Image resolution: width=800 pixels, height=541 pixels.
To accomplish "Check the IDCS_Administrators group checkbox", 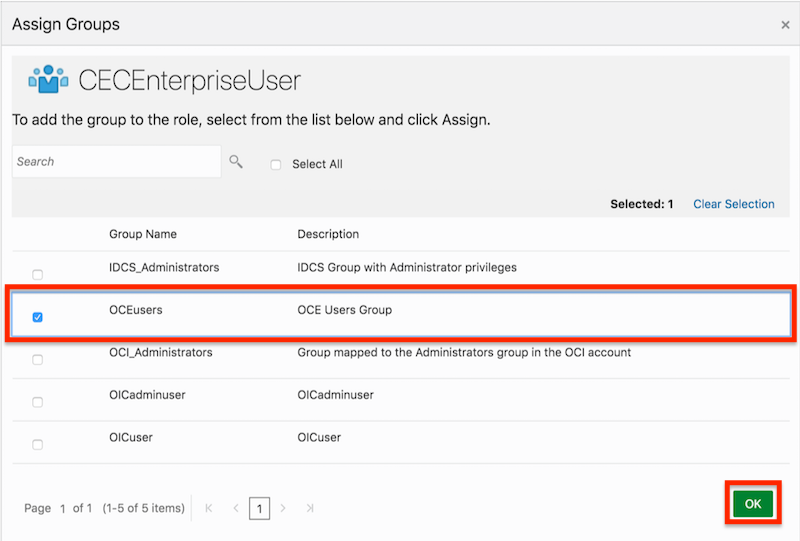I will pyautogui.click(x=38, y=274).
